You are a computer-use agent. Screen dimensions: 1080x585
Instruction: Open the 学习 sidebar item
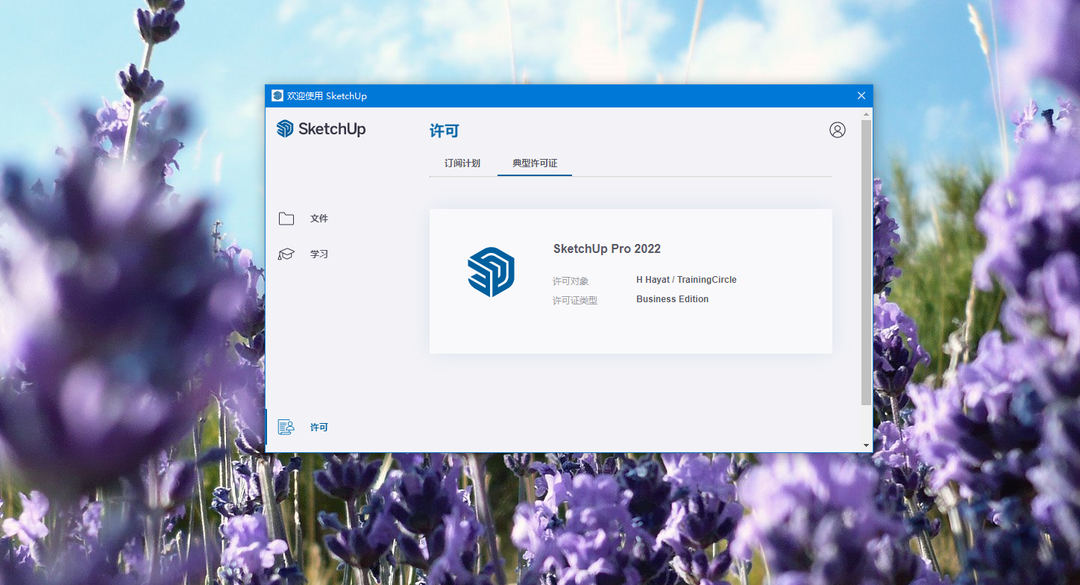pos(319,254)
